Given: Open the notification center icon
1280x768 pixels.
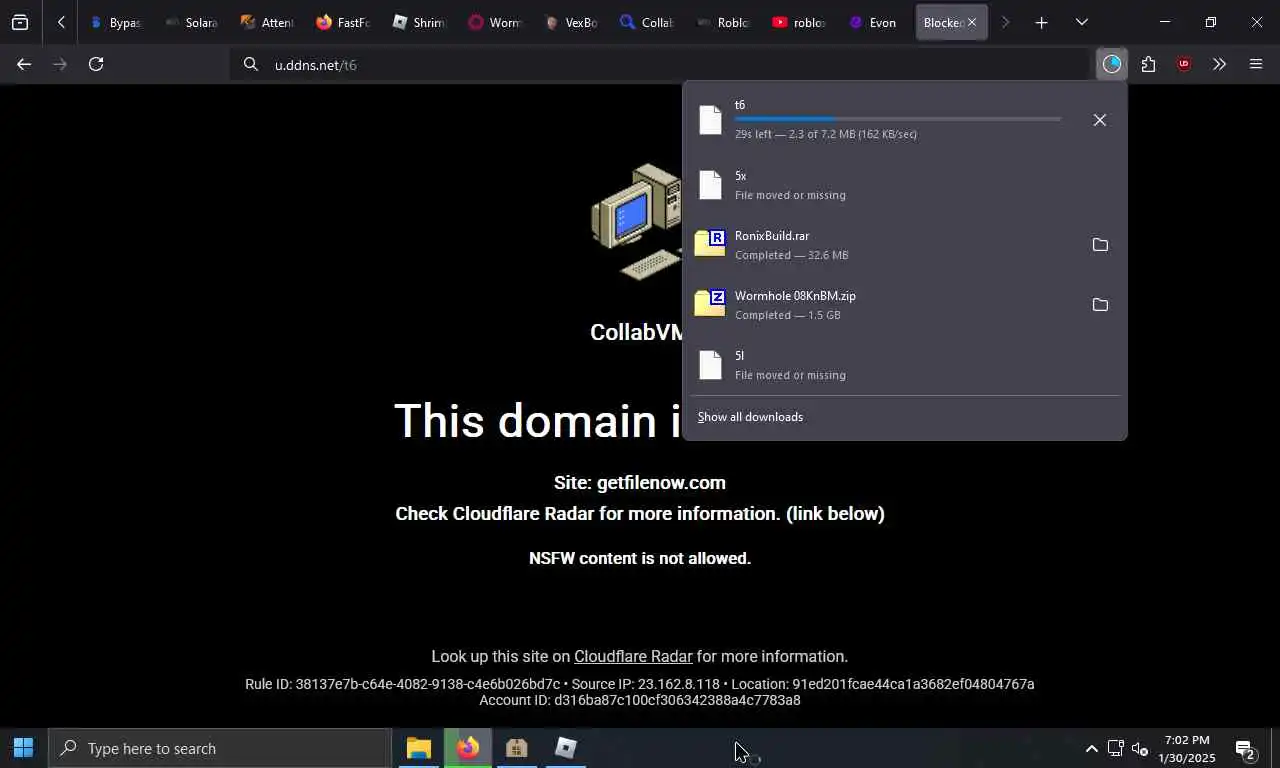Looking at the screenshot, I should (x=1245, y=748).
